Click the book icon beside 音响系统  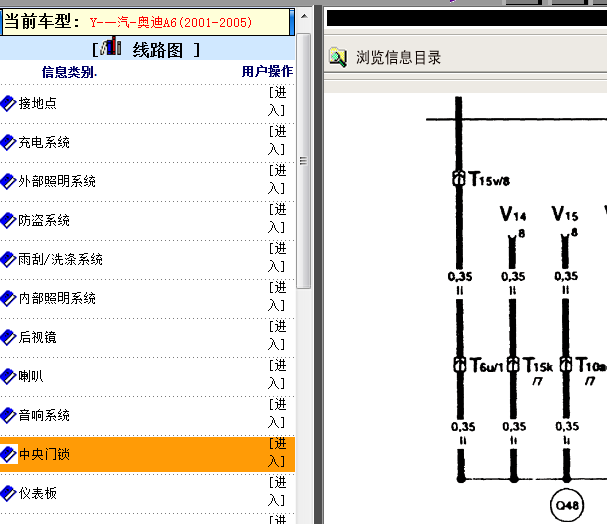coord(8,416)
